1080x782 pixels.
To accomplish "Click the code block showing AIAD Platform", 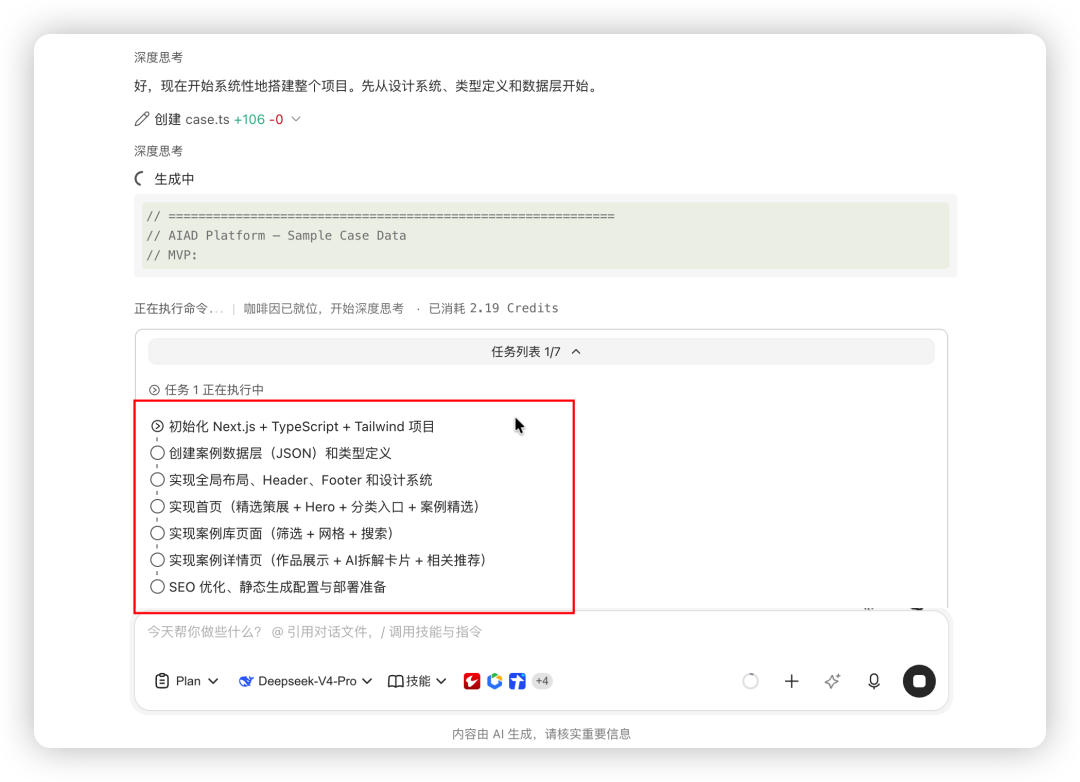I will (x=546, y=236).
